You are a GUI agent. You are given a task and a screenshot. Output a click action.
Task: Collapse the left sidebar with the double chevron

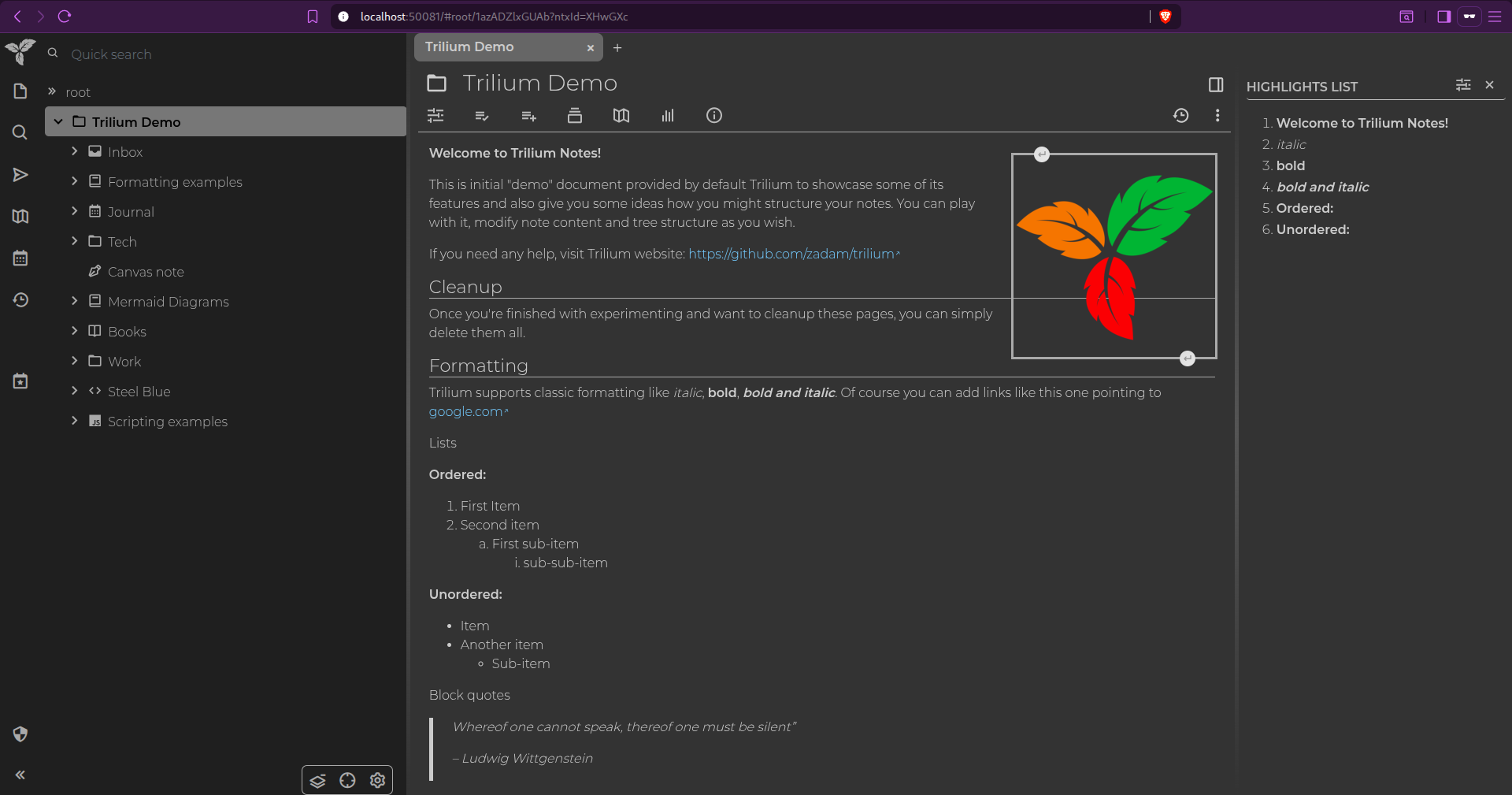pyautogui.click(x=20, y=775)
